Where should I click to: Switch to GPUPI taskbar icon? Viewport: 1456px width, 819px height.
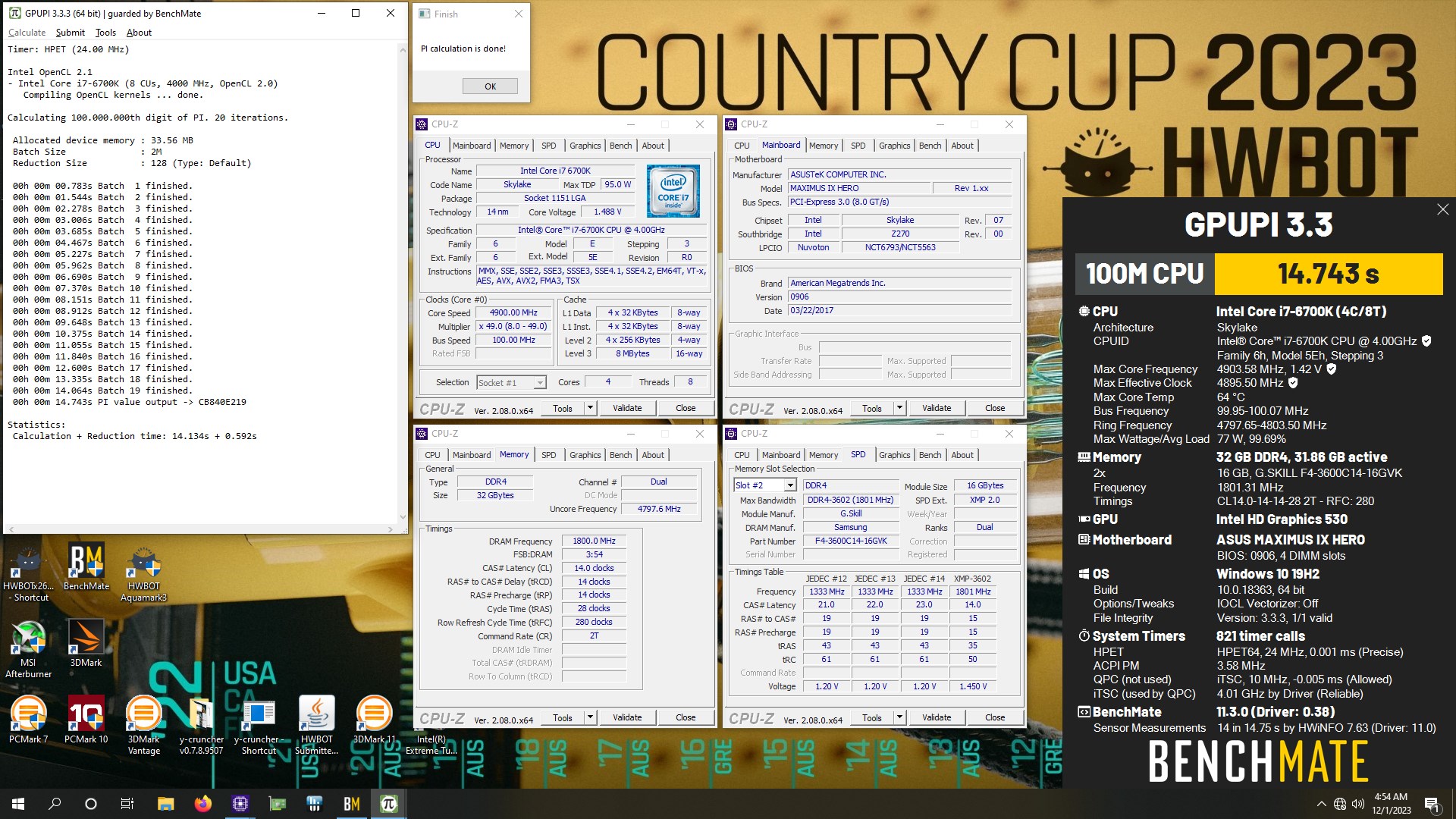point(388,804)
